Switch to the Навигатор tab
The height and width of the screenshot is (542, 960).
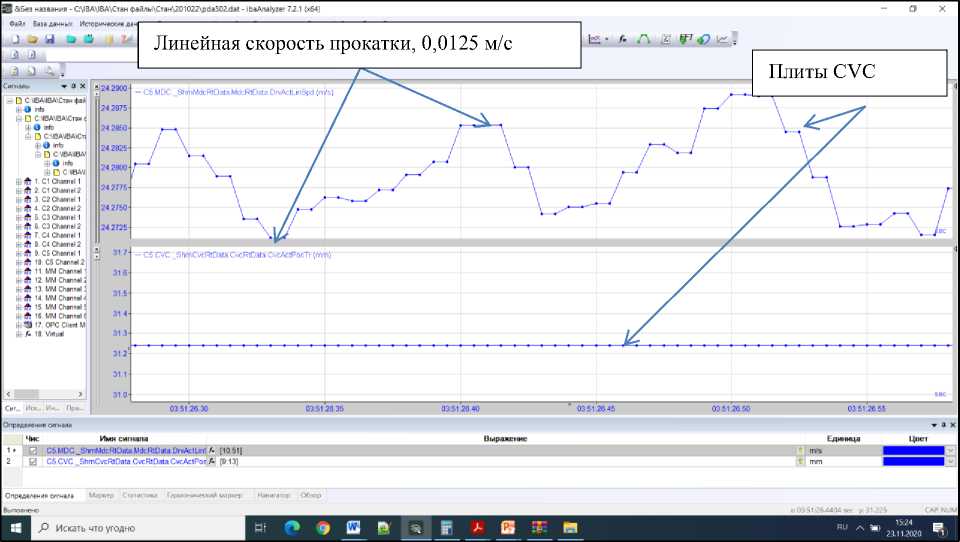pyautogui.click(x=274, y=495)
